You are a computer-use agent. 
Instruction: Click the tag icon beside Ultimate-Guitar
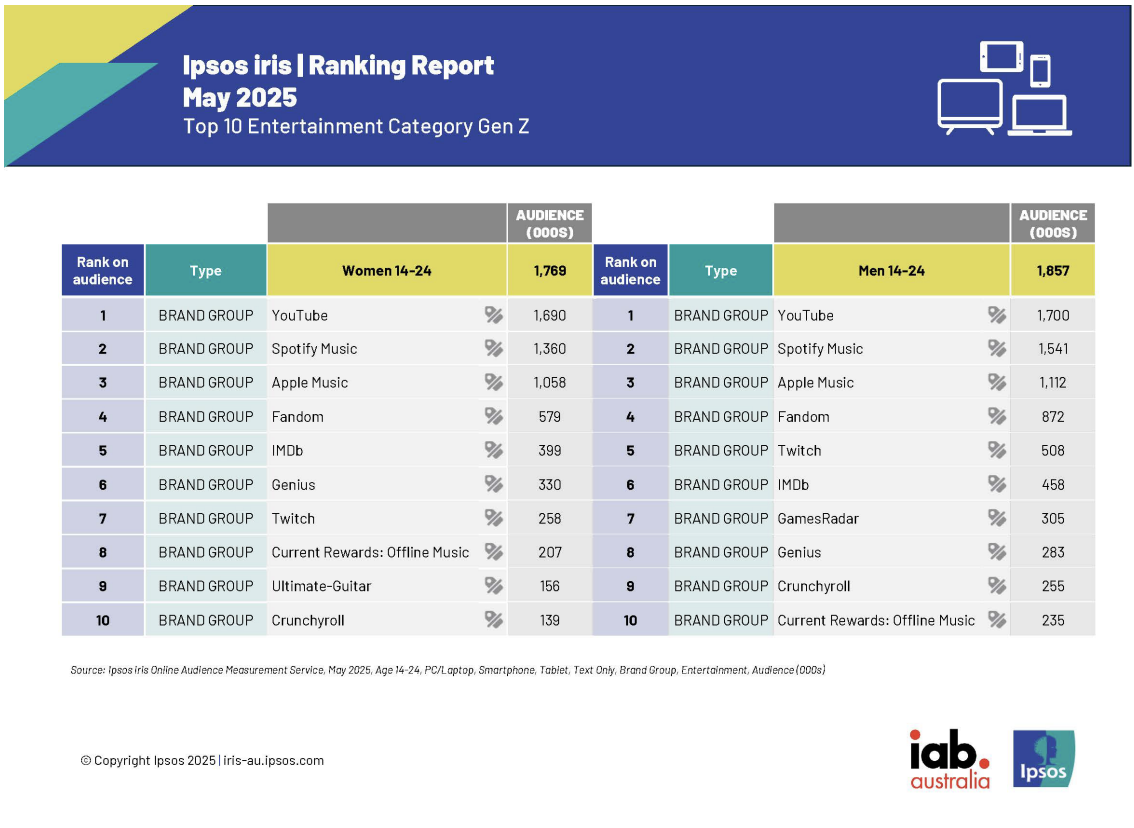[x=494, y=586]
